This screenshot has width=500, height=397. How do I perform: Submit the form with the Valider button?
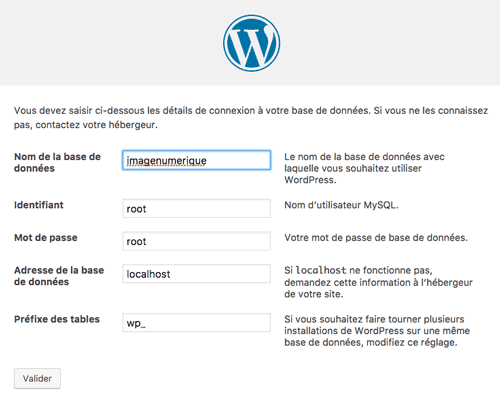pos(37,378)
